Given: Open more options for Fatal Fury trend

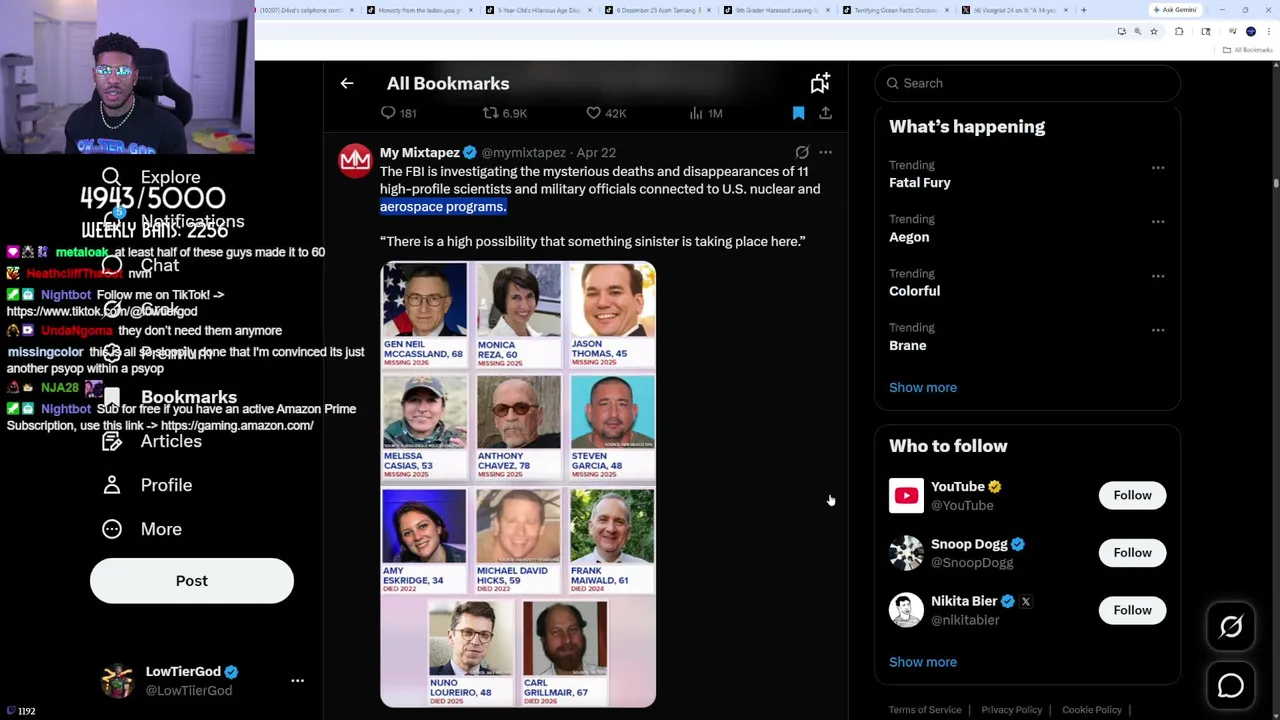Looking at the screenshot, I should [x=1158, y=167].
